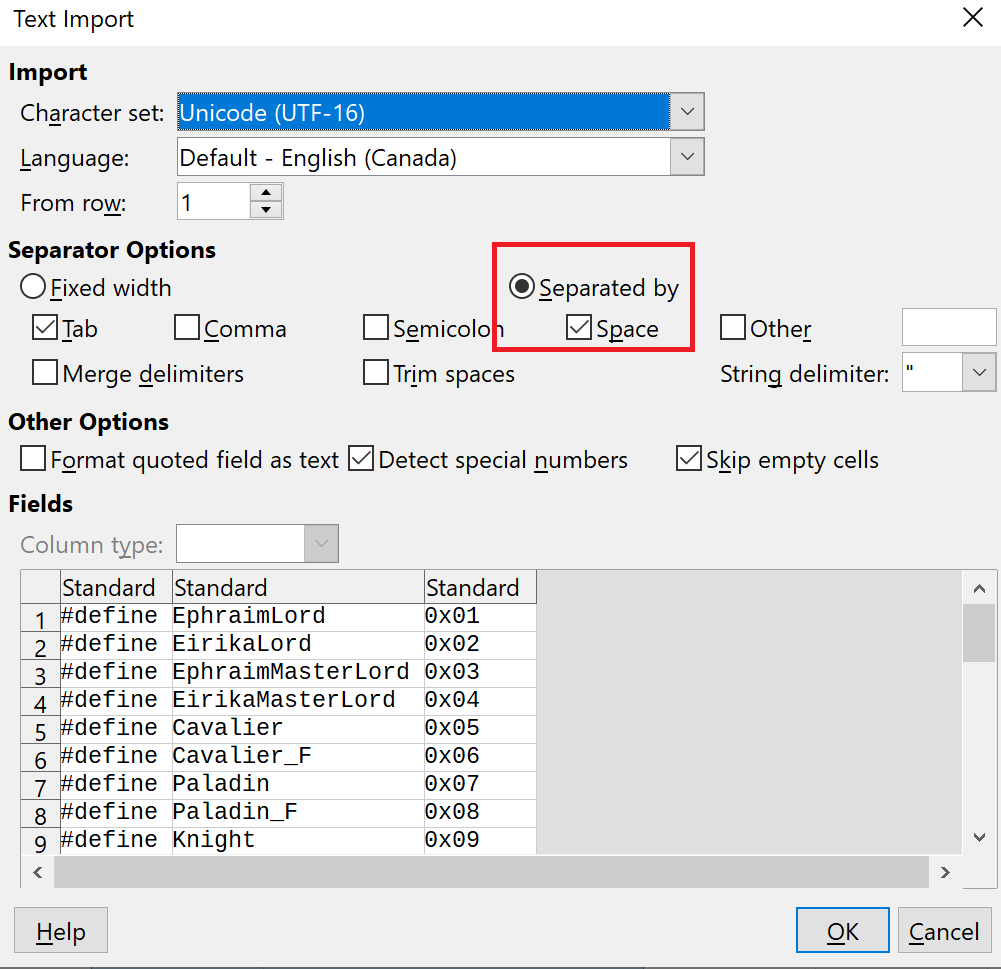Toggle the Merge delimiters checkbox

45,372
